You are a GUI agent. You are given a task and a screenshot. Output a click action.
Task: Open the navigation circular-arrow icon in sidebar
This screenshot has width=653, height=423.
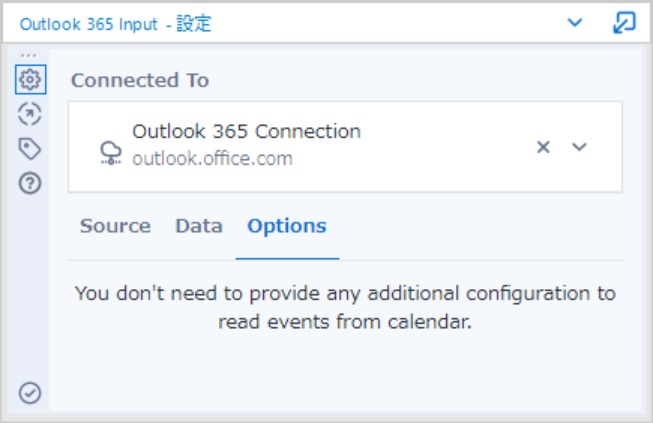click(x=30, y=114)
